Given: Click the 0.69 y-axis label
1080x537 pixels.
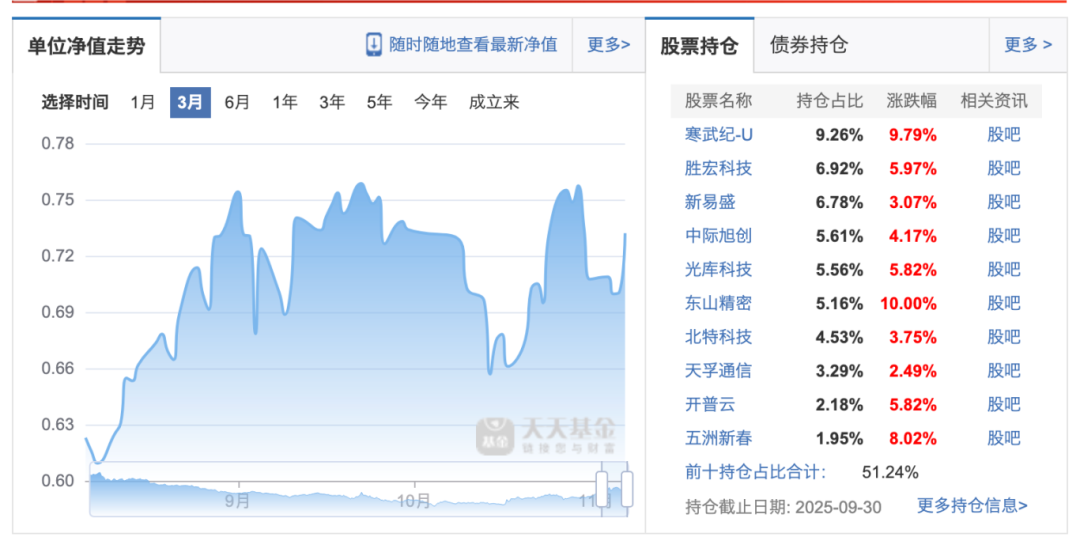Looking at the screenshot, I should pyautogui.click(x=59, y=313).
